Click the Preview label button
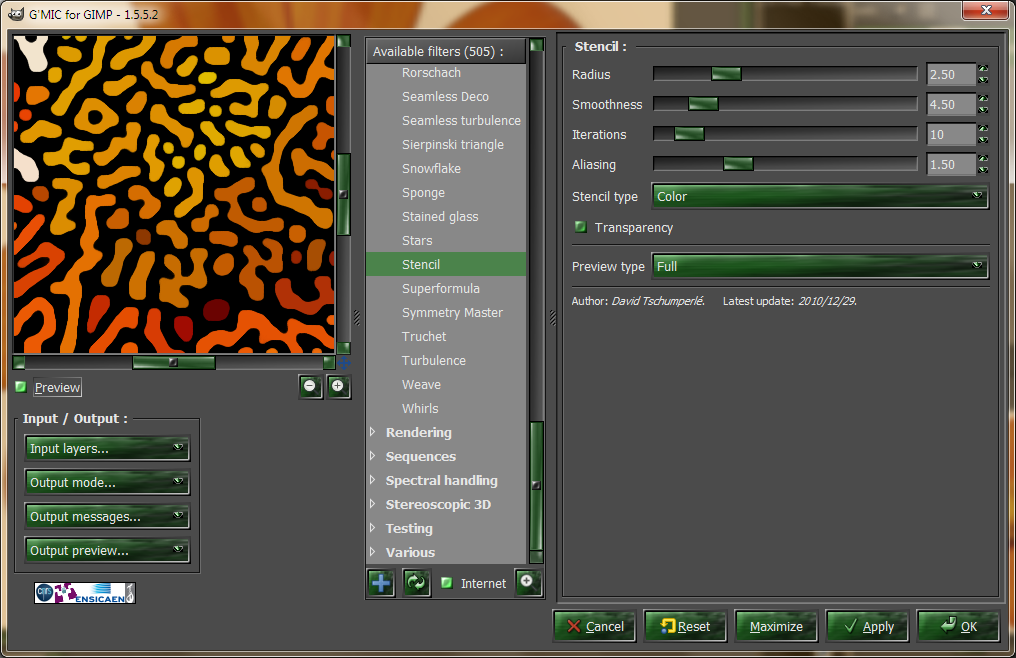The width and height of the screenshot is (1016, 658). pos(57,387)
